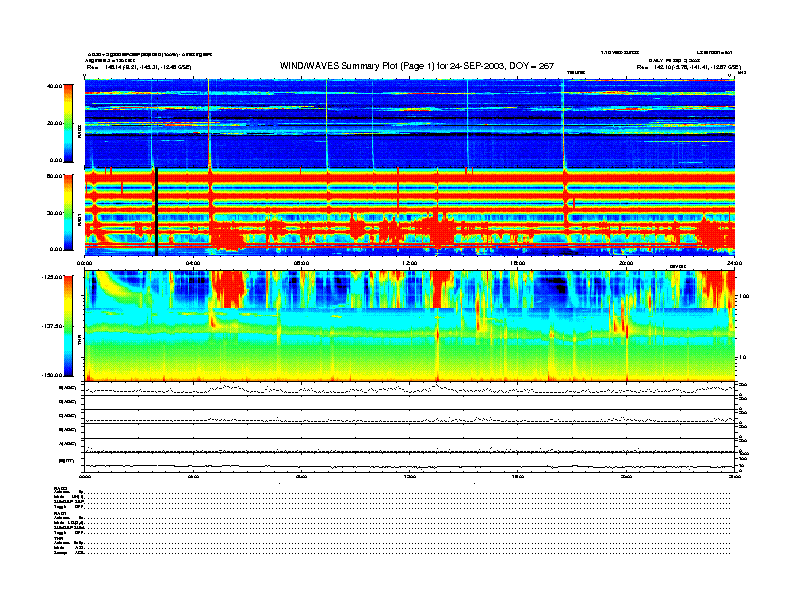Click the topmost line-plot trace panel below TNR
792x612 pixels.
coord(410,389)
